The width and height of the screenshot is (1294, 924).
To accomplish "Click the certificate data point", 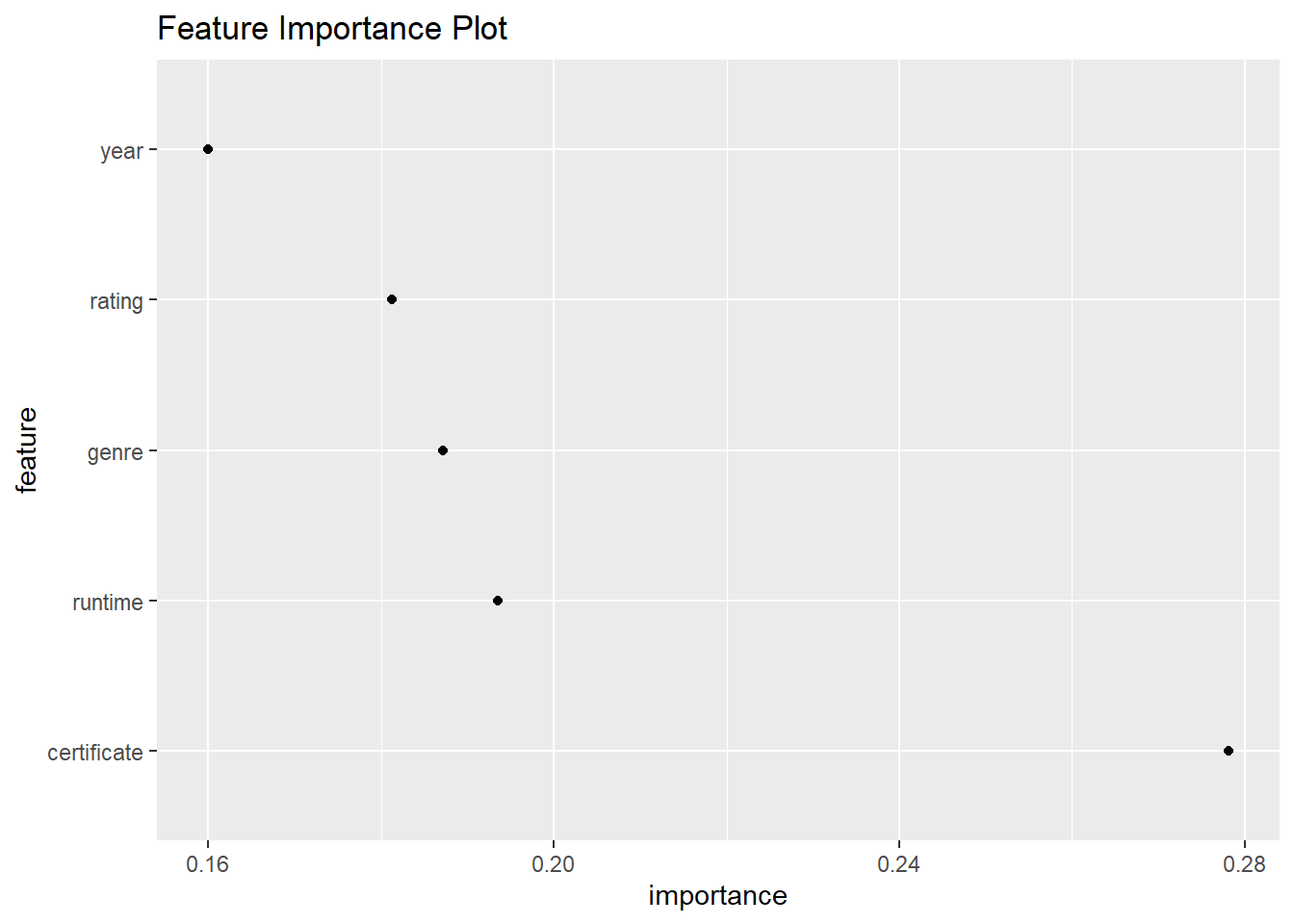I will tap(1229, 751).
